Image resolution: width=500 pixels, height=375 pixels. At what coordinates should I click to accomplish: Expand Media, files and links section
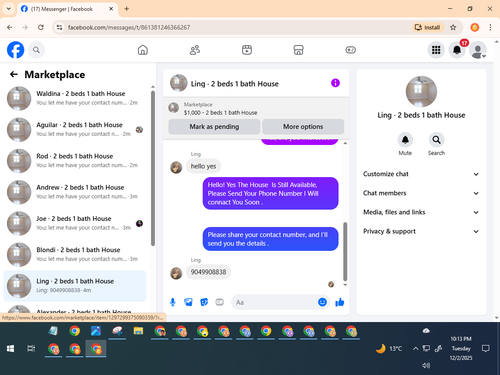[421, 212]
